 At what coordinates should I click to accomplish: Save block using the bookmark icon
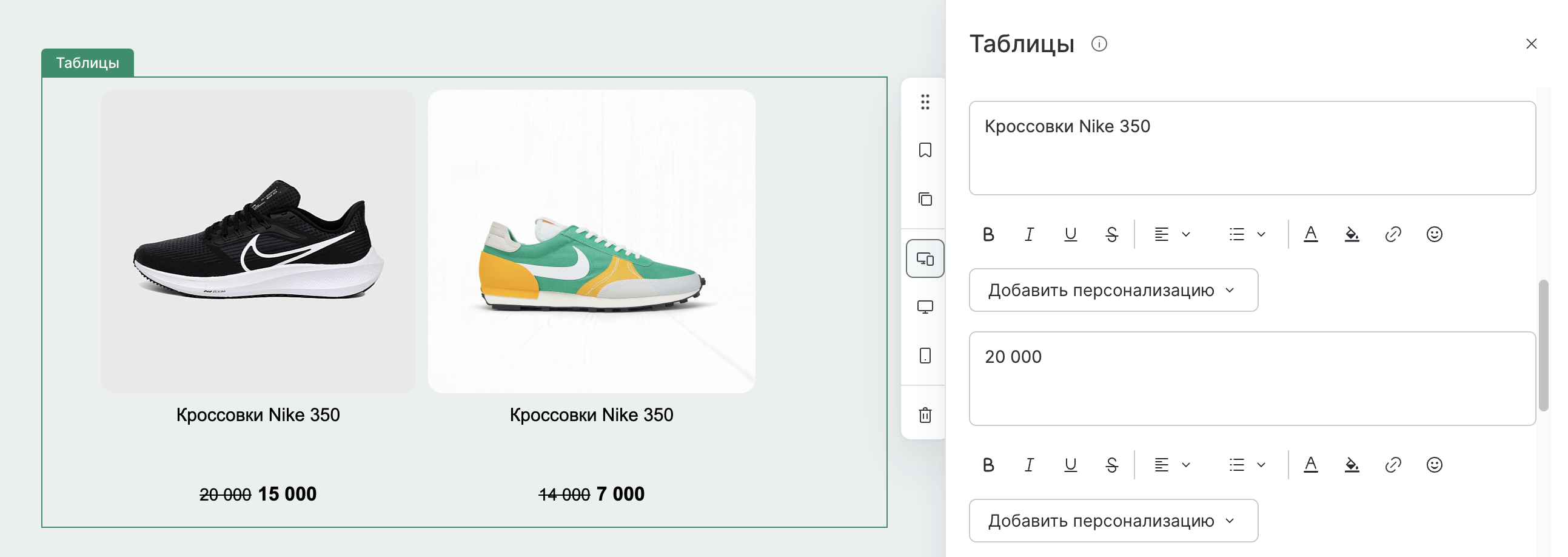(925, 150)
